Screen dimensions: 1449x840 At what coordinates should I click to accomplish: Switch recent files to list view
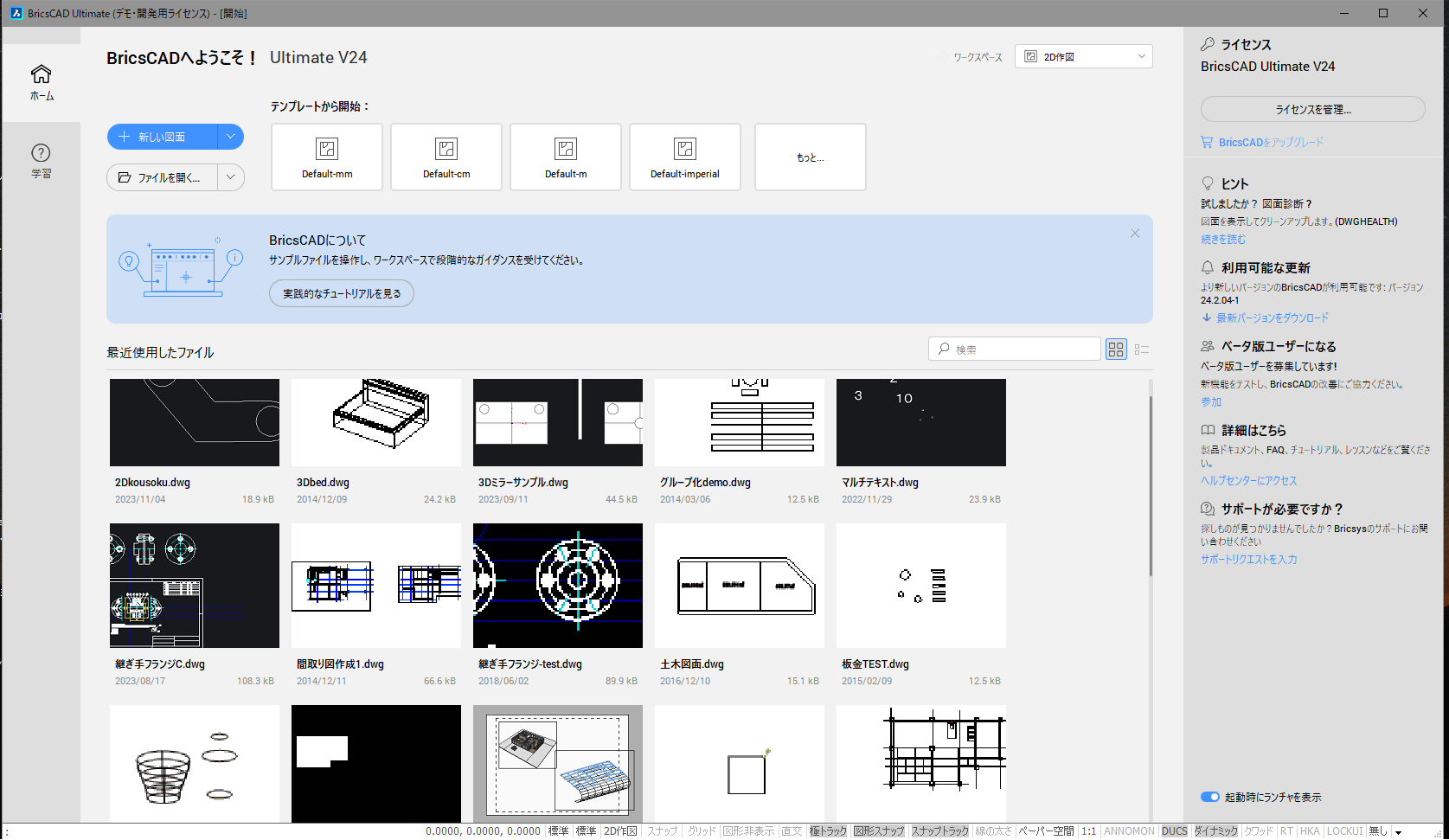point(1142,349)
